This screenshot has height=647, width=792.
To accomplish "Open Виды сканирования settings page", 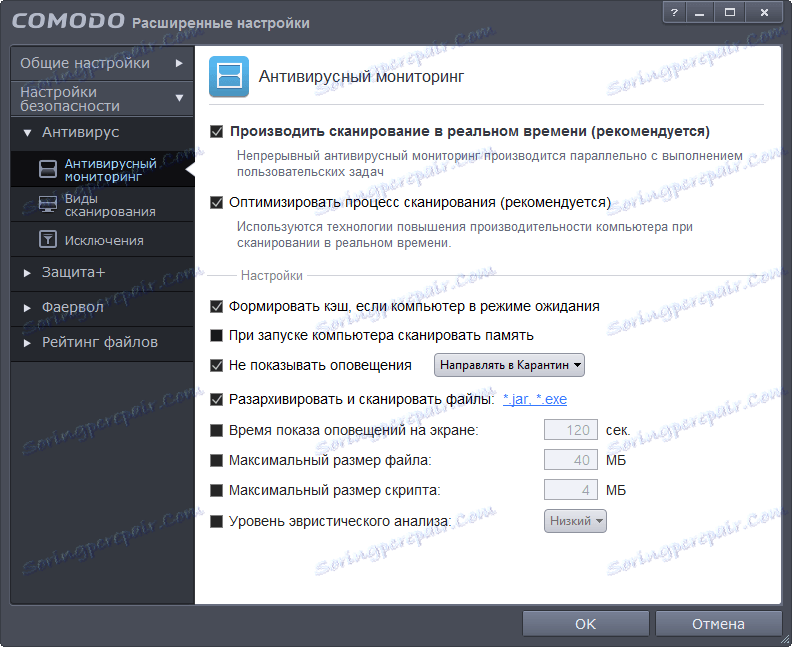I will tap(102, 205).
